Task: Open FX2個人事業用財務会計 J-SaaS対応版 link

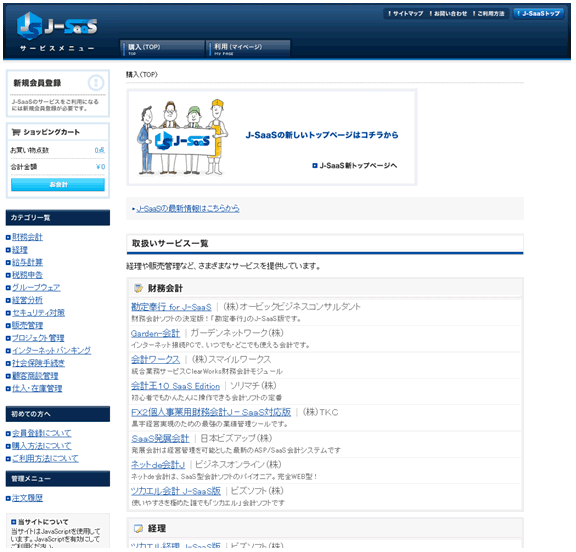Action: tap(211, 412)
